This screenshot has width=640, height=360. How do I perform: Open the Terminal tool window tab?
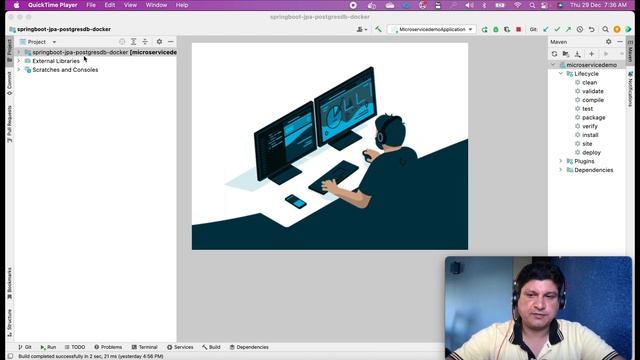tap(144, 347)
